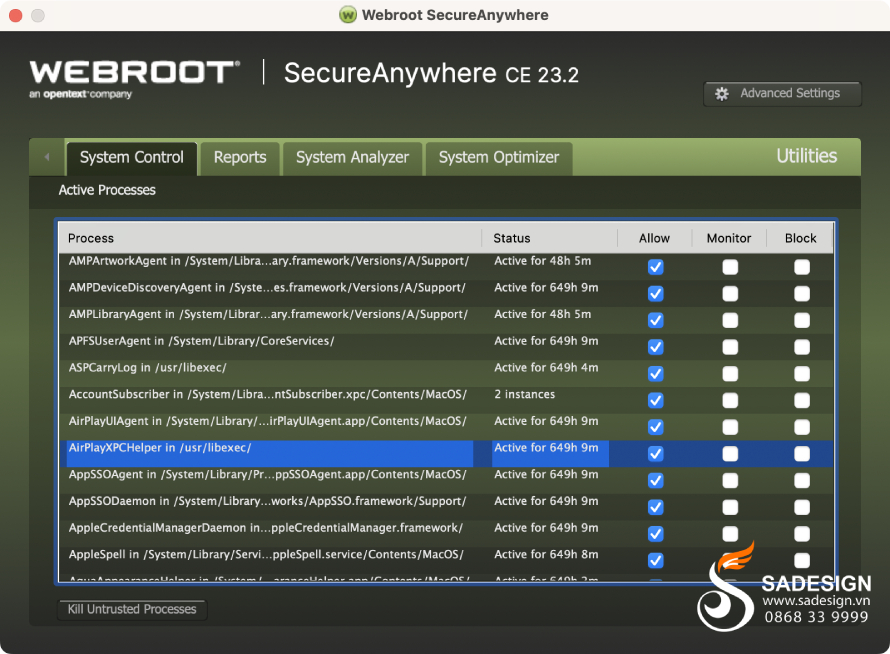
Task: Set Block for AccountSubscriber
Action: [x=802, y=400]
